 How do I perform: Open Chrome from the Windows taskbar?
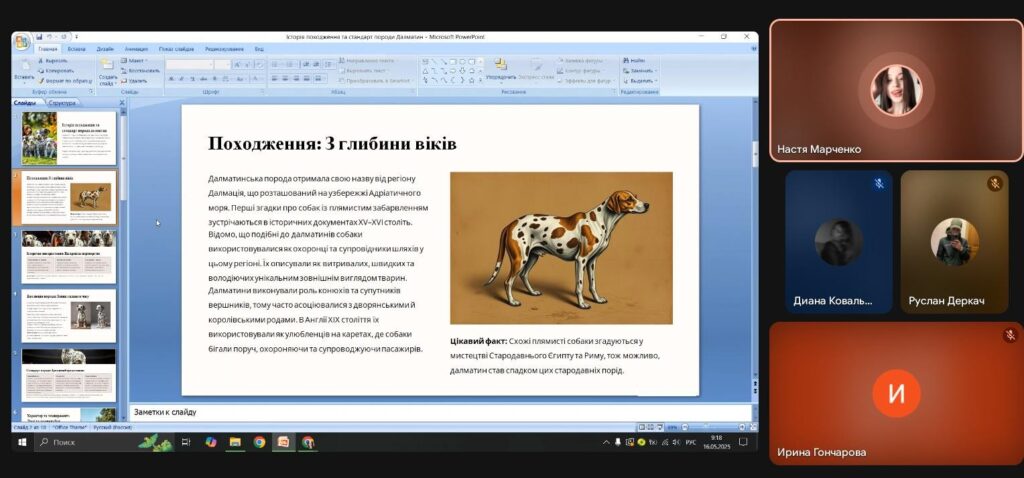tap(259, 441)
